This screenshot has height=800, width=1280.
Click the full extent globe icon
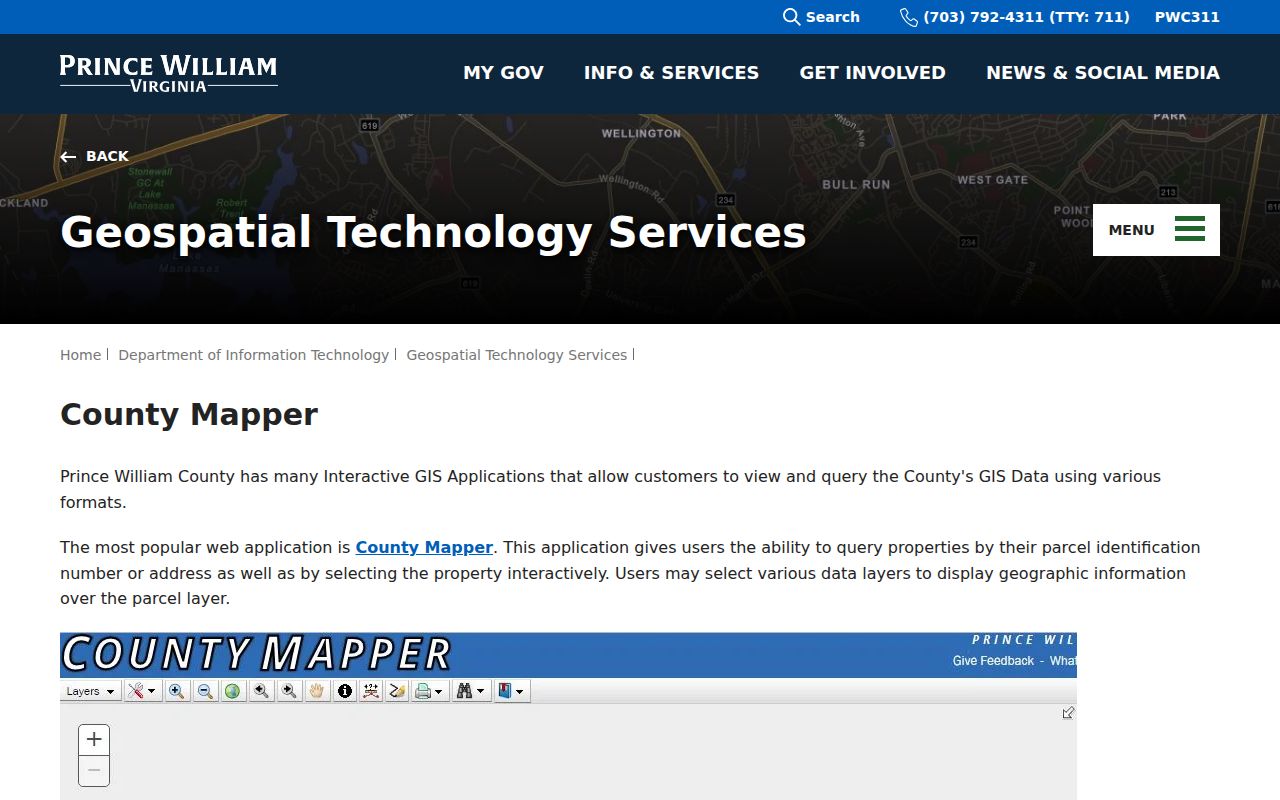232,691
